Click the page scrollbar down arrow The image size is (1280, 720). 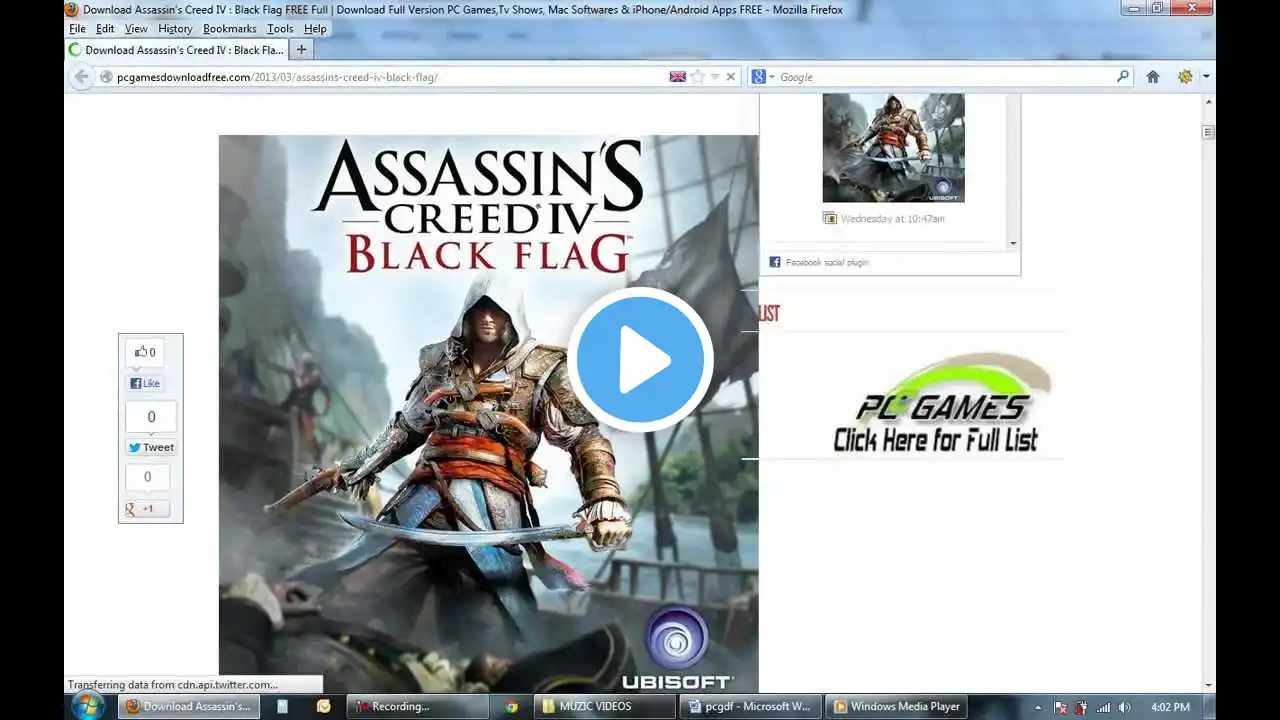click(x=1208, y=686)
